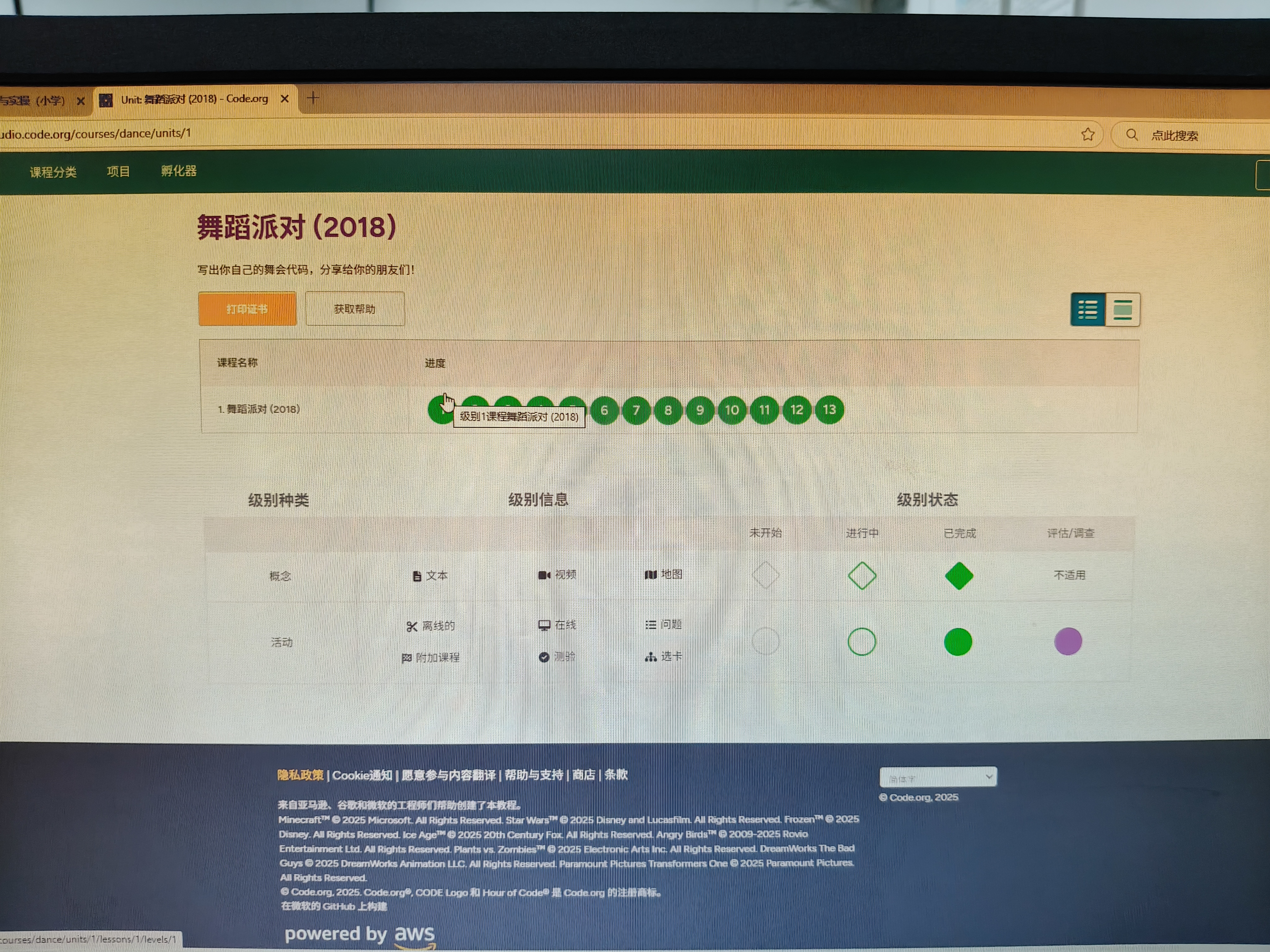Switch to summary list view toggle

click(x=1087, y=310)
